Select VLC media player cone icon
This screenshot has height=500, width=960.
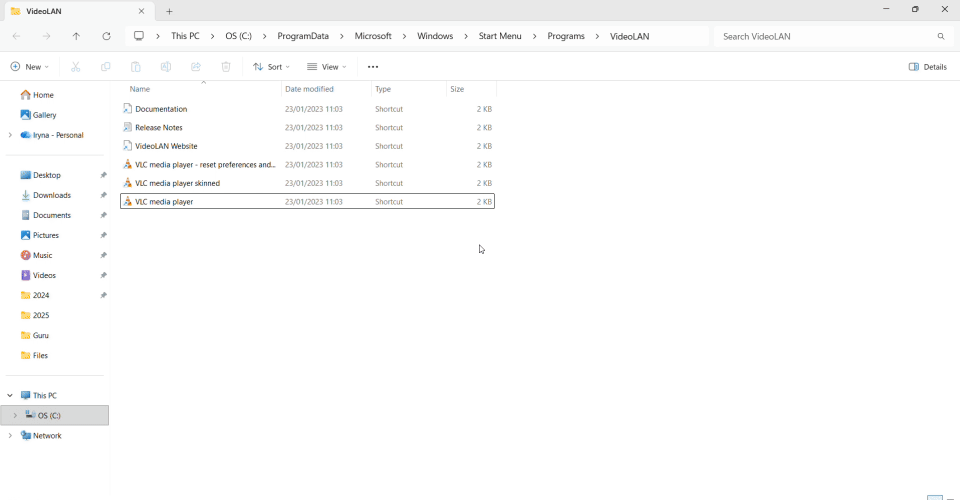point(127,201)
